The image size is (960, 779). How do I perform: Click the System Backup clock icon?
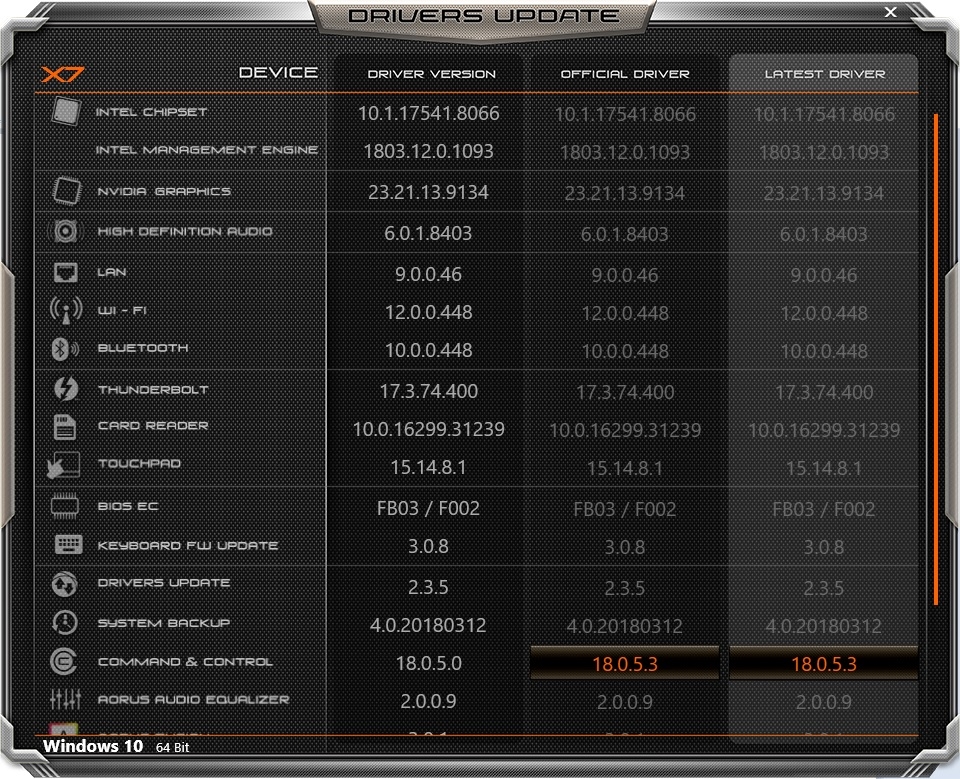[64, 623]
